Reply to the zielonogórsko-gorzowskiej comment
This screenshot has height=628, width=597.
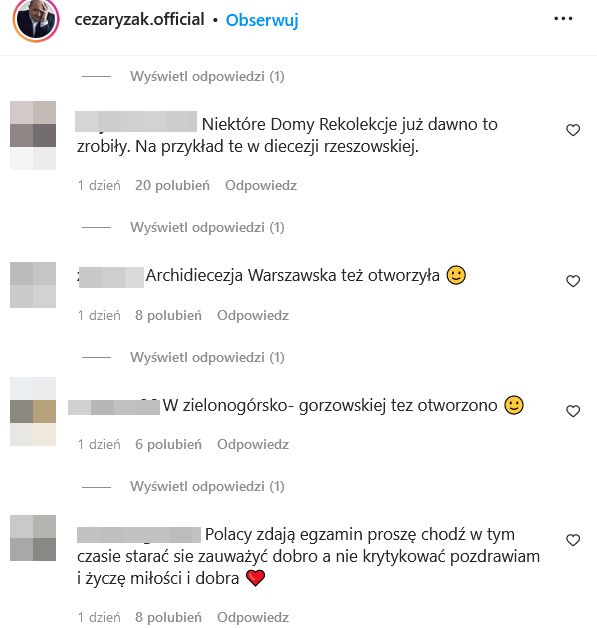coord(253,444)
